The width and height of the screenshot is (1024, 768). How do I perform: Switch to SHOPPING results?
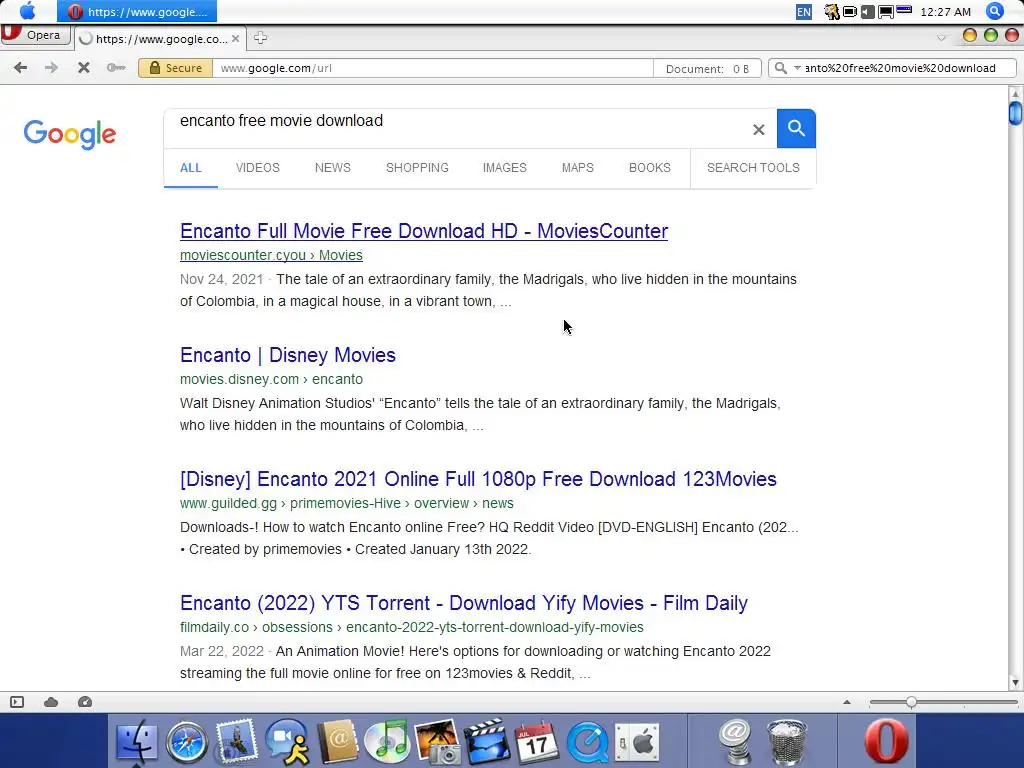tap(417, 168)
